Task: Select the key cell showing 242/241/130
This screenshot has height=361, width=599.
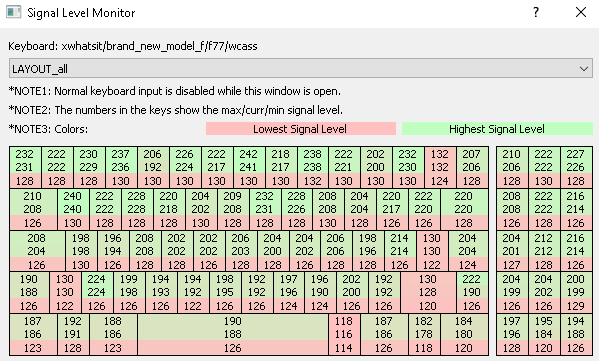Action: [x=249, y=167]
